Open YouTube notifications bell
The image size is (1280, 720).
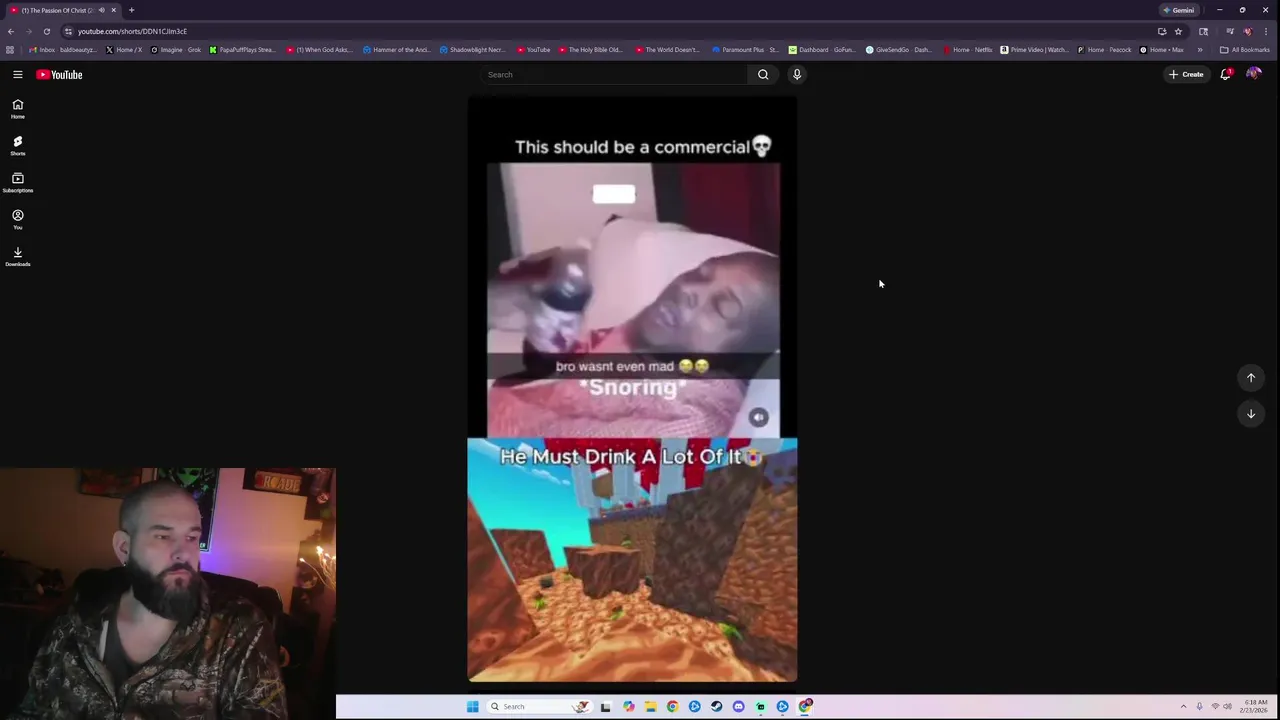(x=1225, y=74)
